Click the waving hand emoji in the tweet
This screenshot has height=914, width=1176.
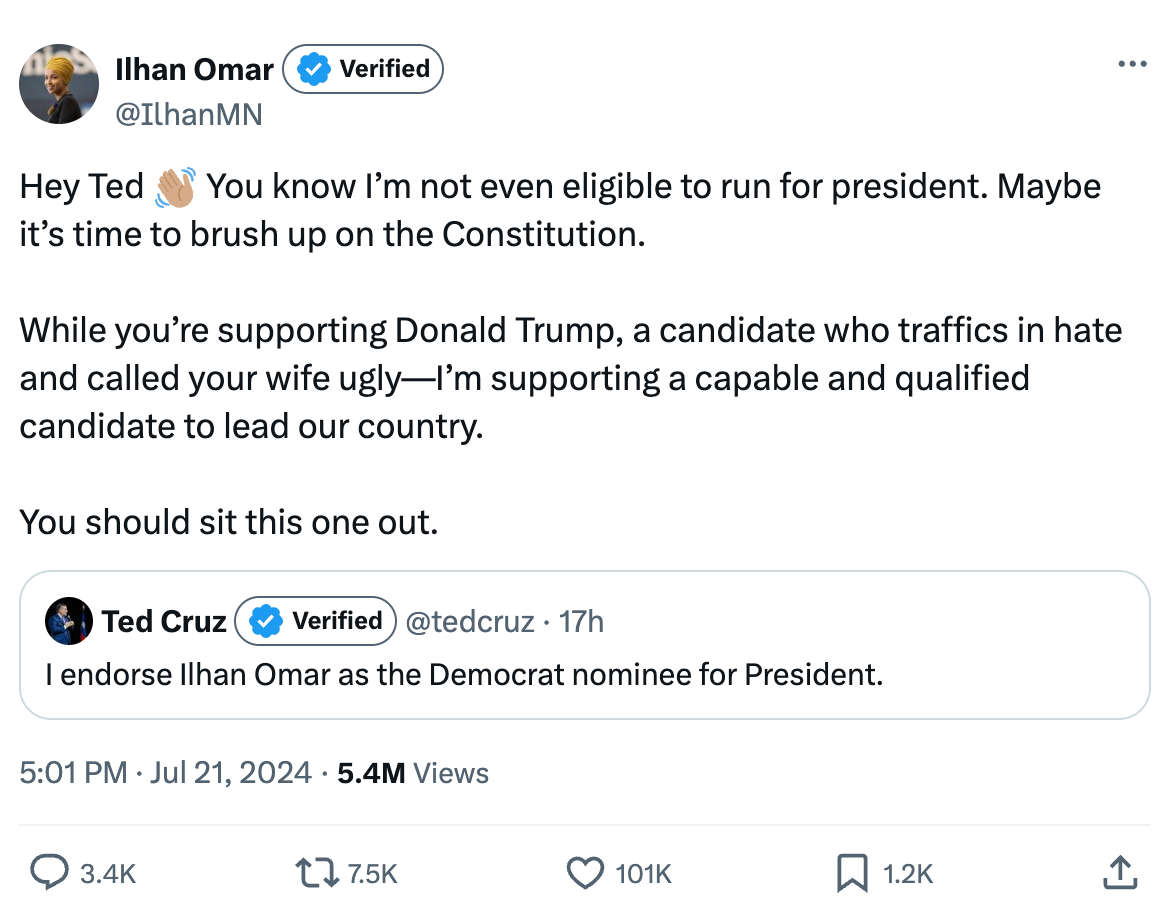coord(175,185)
